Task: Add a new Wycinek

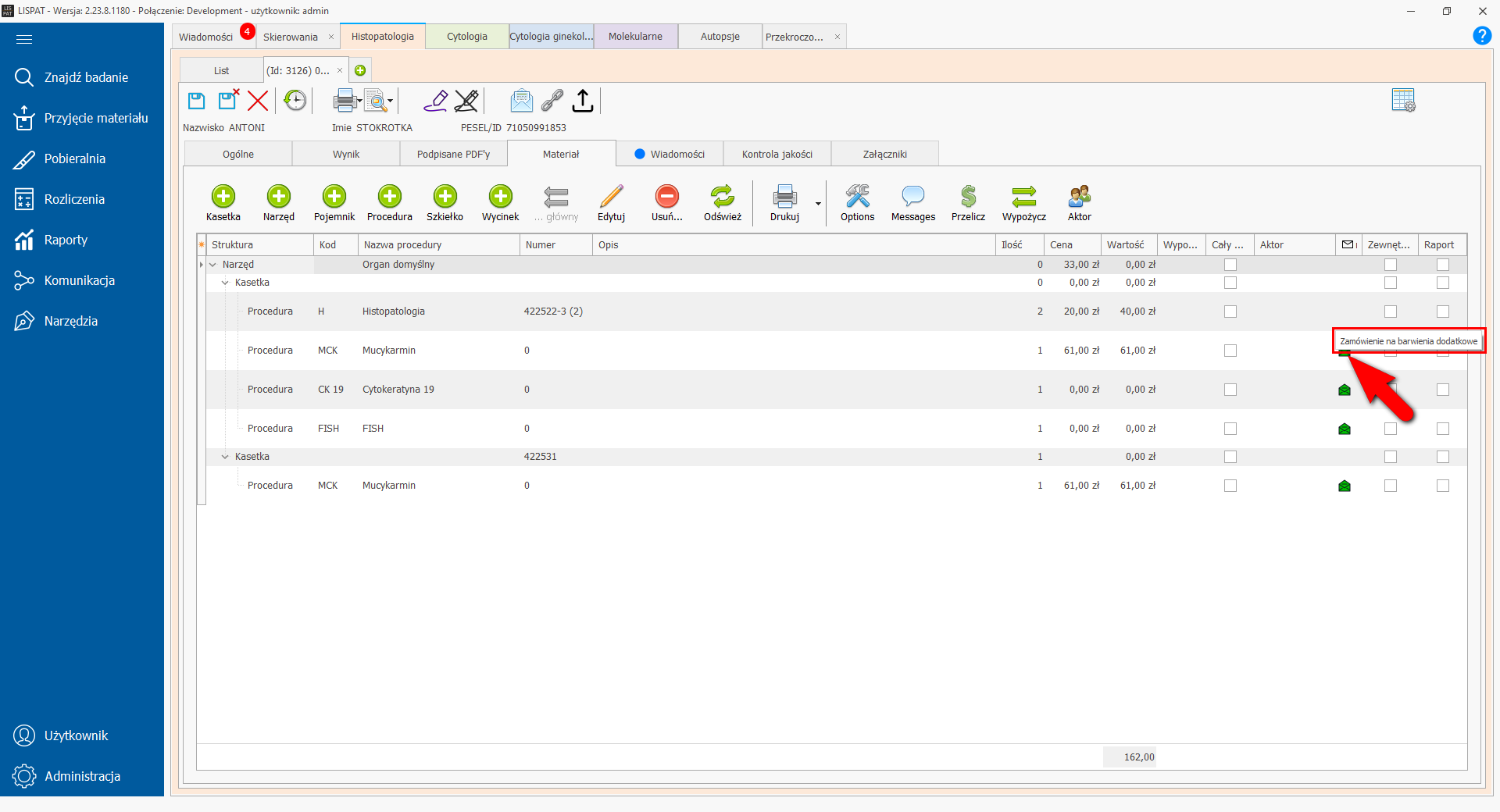Action: 501,203
